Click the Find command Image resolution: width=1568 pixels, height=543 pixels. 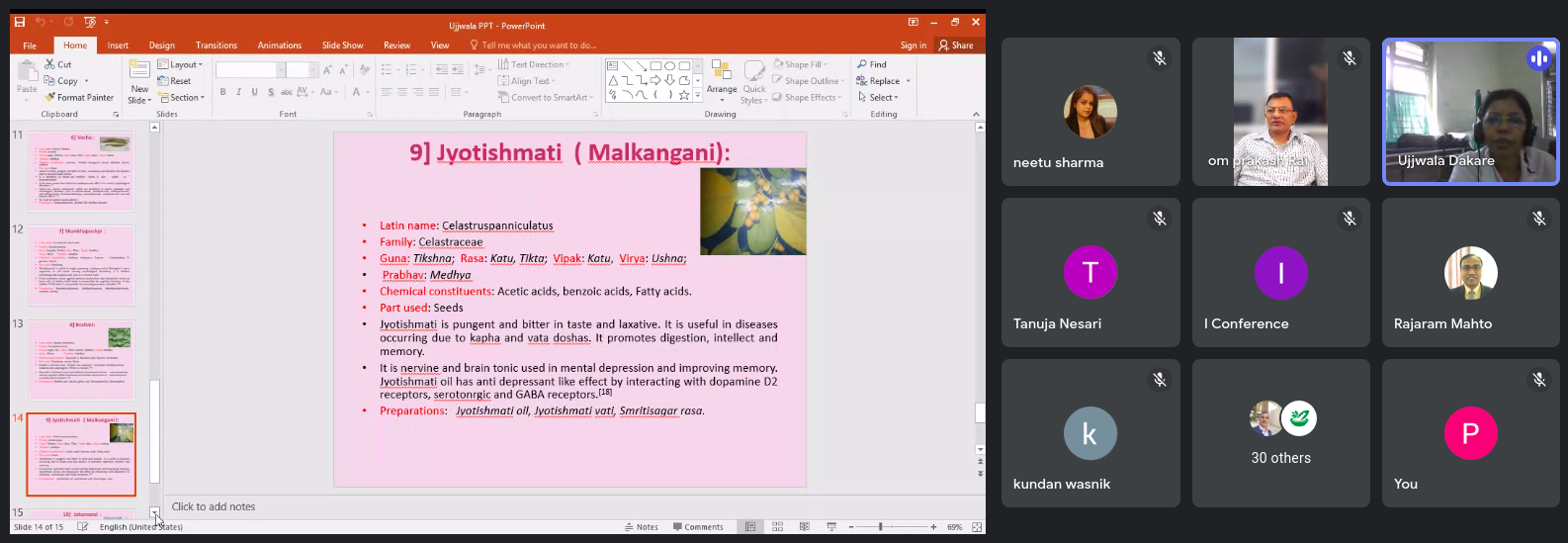coord(872,64)
